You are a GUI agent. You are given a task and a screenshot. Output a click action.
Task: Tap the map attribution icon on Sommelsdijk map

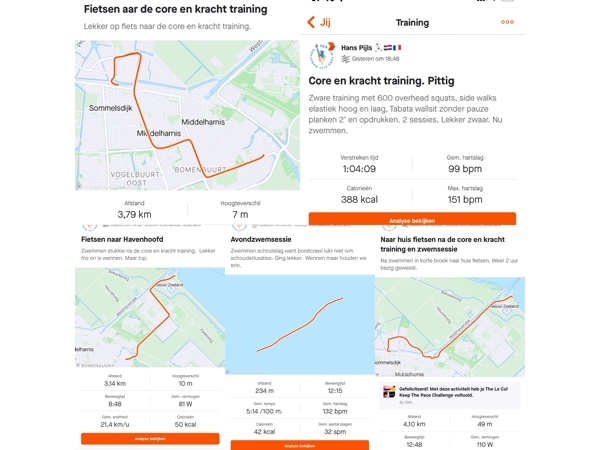79,186
